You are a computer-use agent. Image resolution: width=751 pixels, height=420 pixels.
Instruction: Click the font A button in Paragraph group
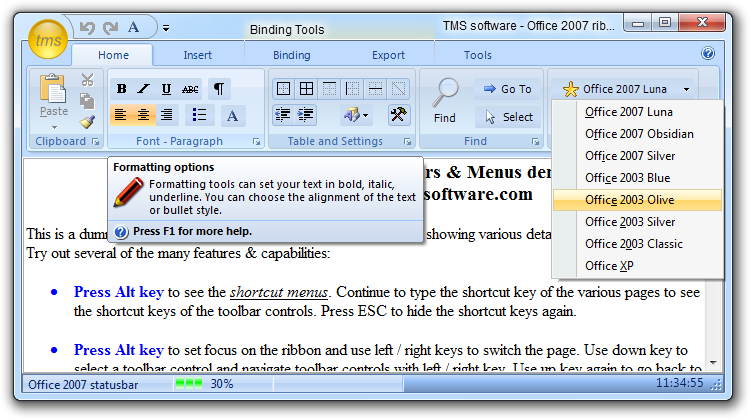(x=233, y=115)
